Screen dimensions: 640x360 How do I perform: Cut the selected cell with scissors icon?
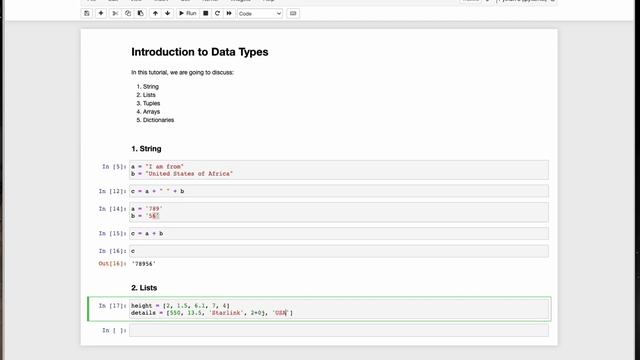[115, 13]
